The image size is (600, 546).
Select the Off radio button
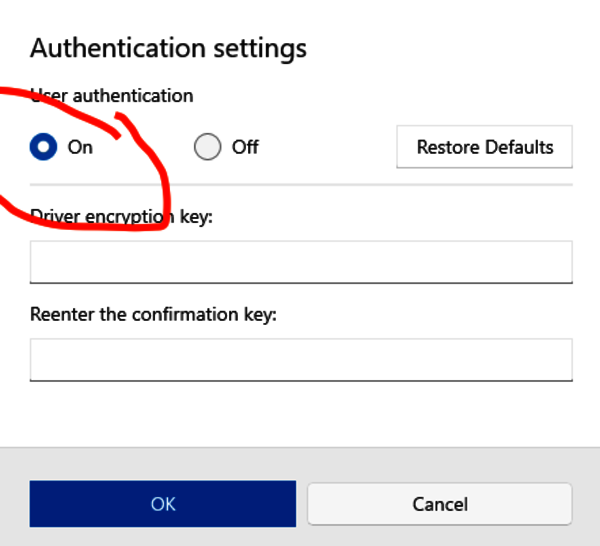click(x=207, y=147)
